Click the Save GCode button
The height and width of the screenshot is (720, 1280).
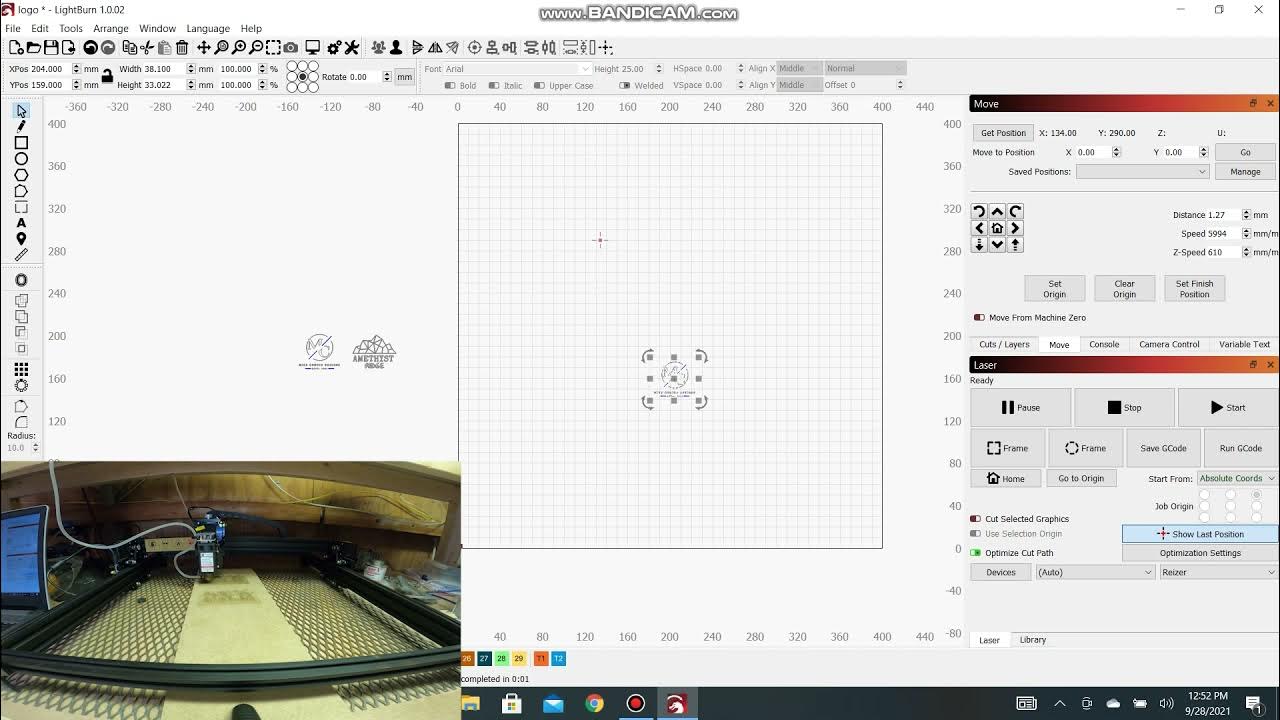tap(1164, 448)
